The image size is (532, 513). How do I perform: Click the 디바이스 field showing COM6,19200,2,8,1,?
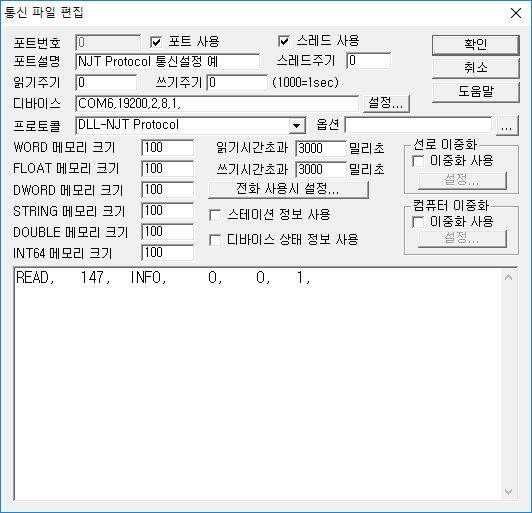click(x=217, y=103)
